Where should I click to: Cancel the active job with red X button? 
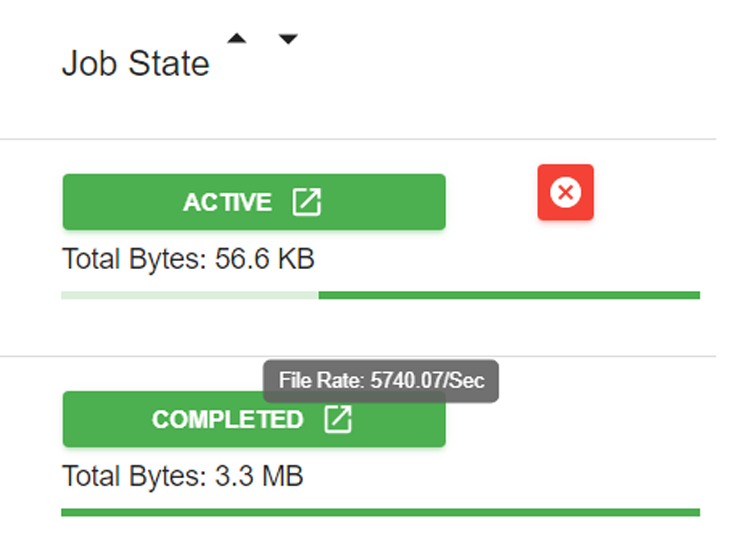click(x=565, y=192)
